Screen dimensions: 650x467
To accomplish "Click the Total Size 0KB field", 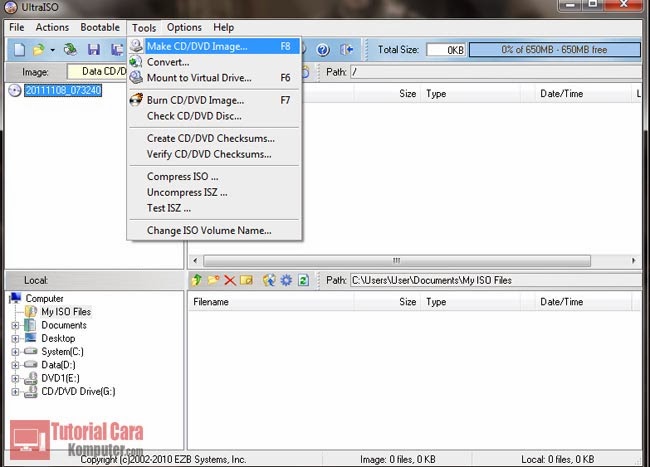I will [446, 50].
